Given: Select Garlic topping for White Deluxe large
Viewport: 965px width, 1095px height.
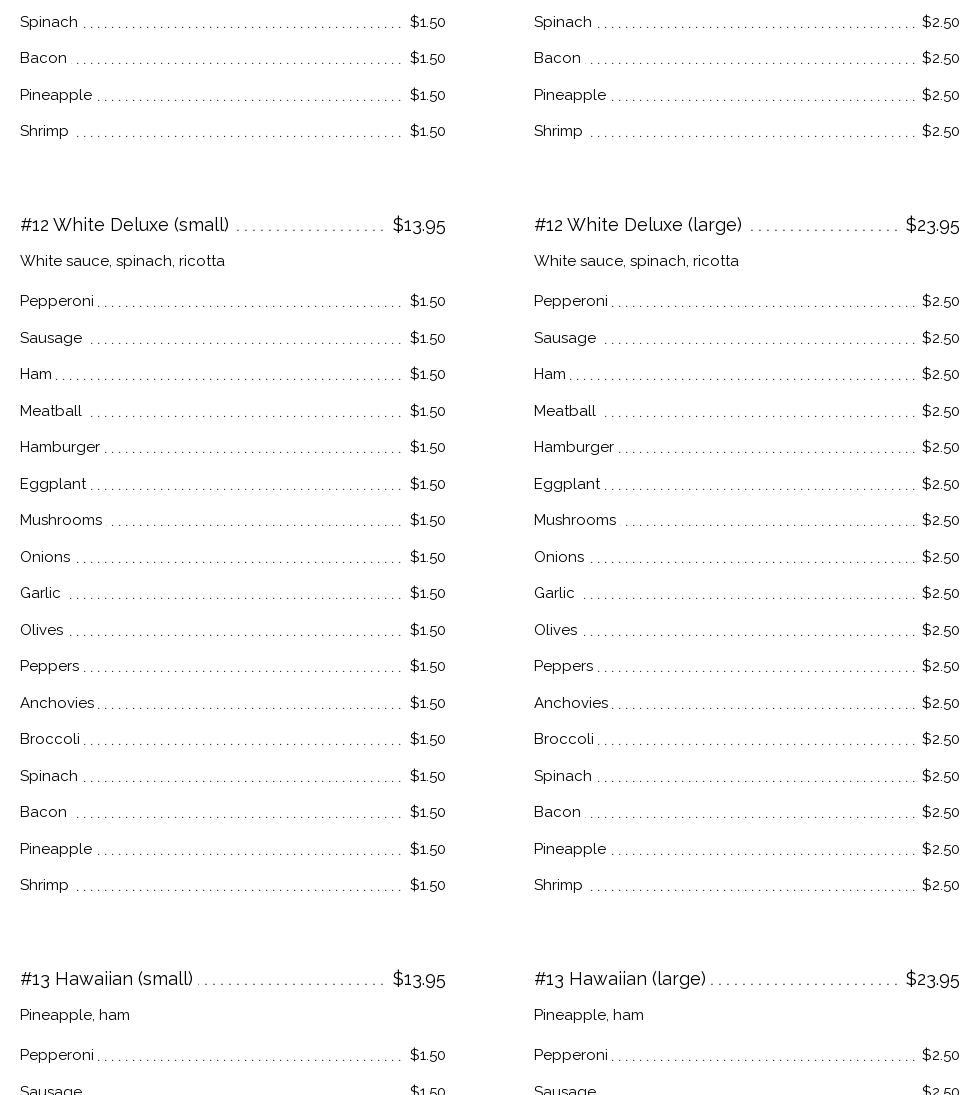Looking at the screenshot, I should pos(554,593).
